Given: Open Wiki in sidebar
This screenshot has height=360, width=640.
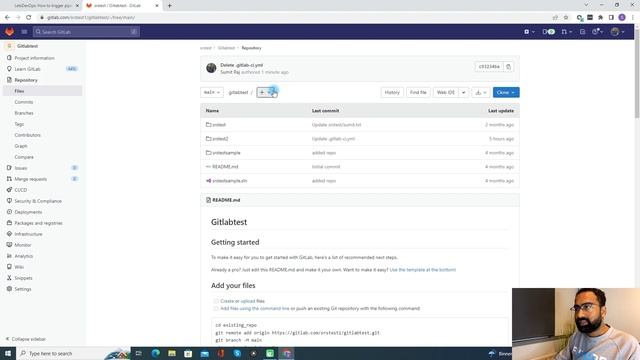Looking at the screenshot, I should click(x=19, y=267).
